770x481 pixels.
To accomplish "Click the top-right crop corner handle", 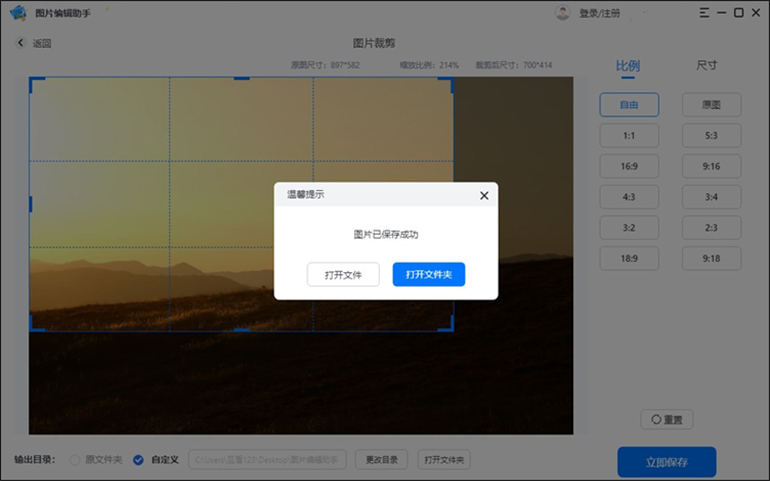I will coord(450,80).
